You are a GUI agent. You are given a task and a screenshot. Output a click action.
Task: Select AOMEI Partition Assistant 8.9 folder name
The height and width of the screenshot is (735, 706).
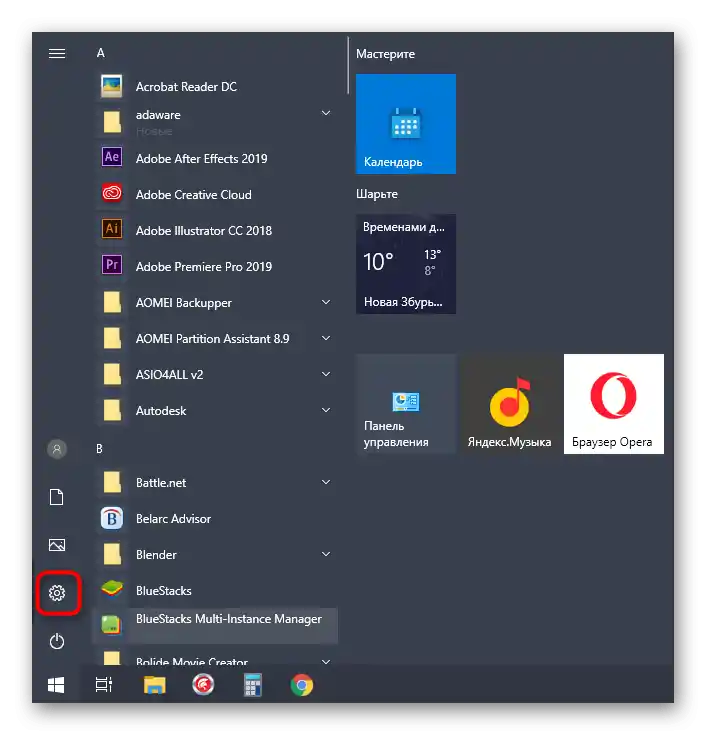212,338
